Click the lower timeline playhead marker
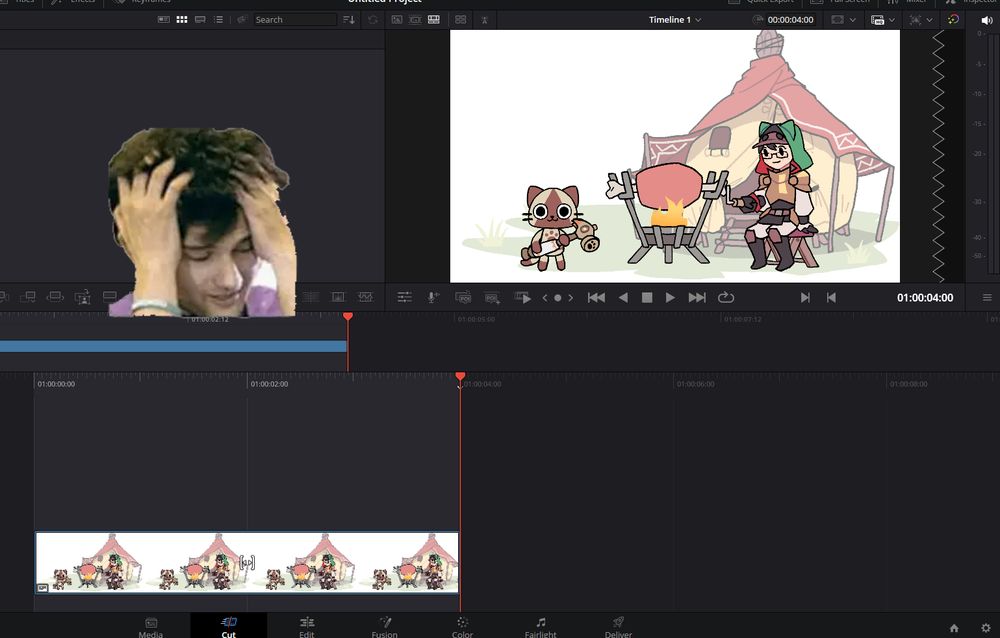 460,376
